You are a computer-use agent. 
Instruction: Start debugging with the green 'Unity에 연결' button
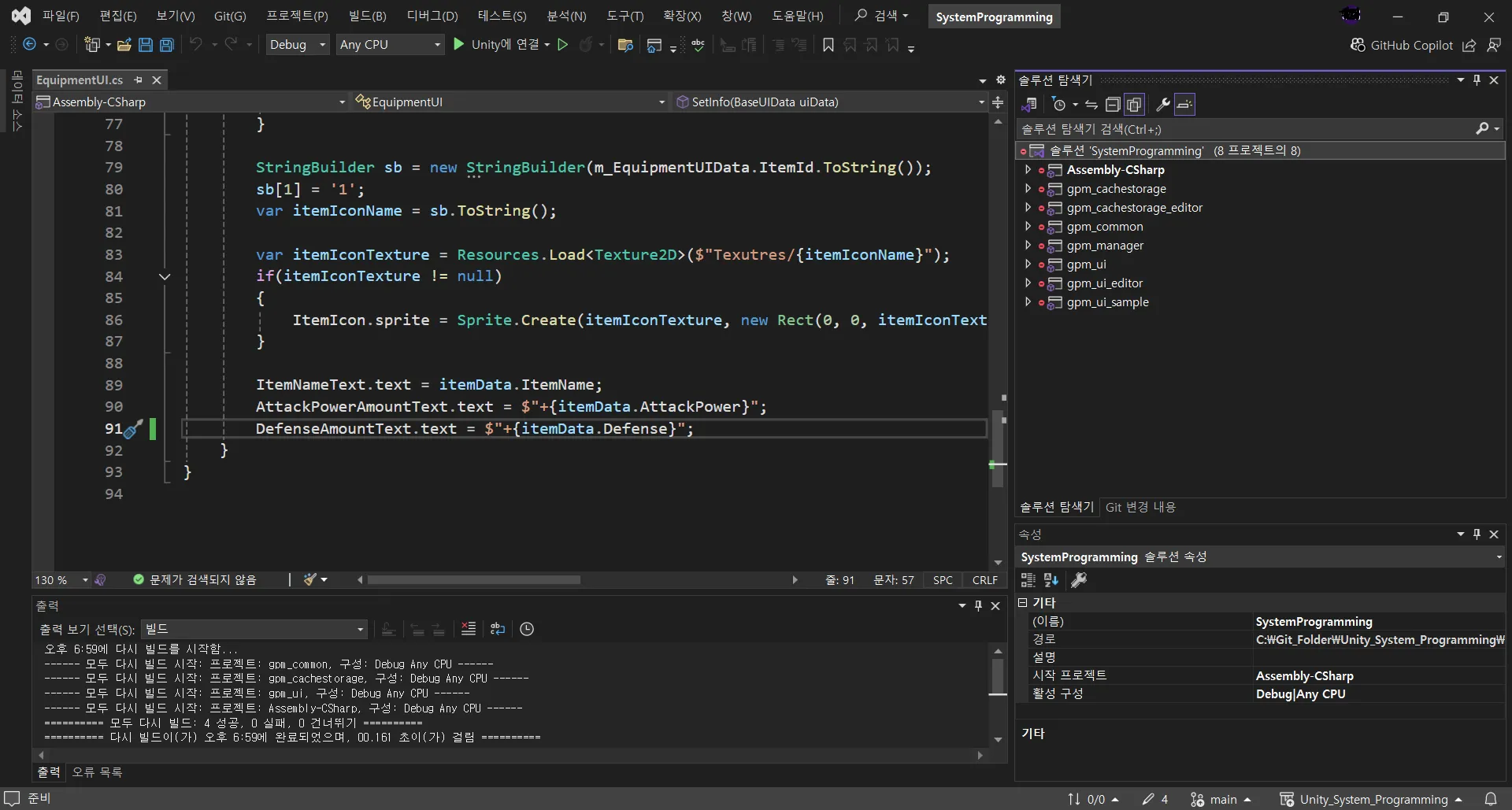[500, 45]
